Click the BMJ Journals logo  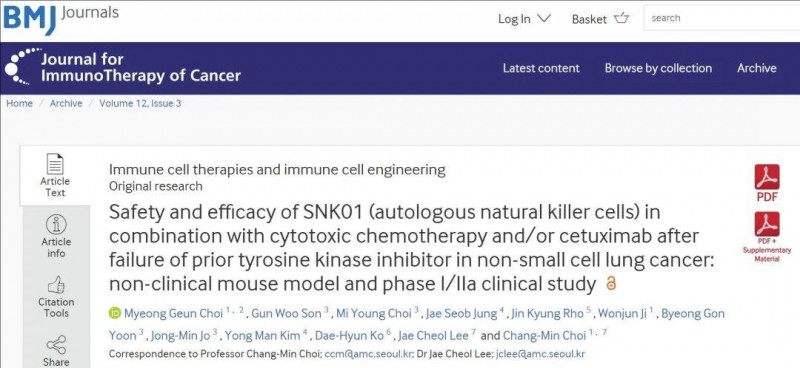(61, 19)
